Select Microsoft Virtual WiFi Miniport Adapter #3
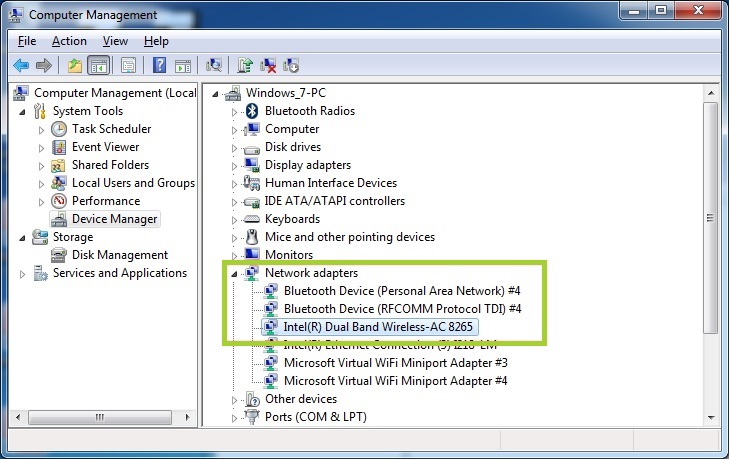Image resolution: width=729 pixels, height=459 pixels. tap(396, 363)
